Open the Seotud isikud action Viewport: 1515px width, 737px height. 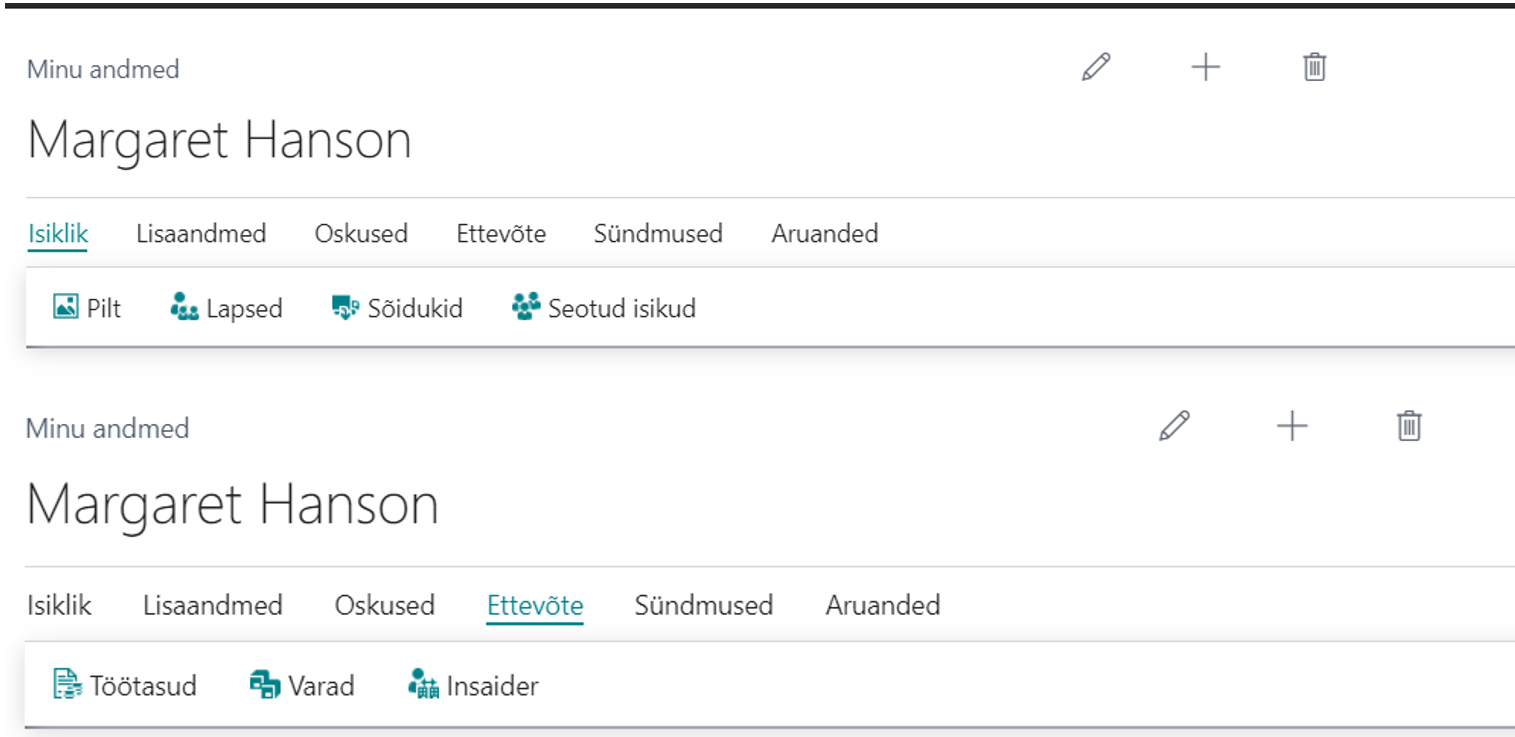point(603,307)
